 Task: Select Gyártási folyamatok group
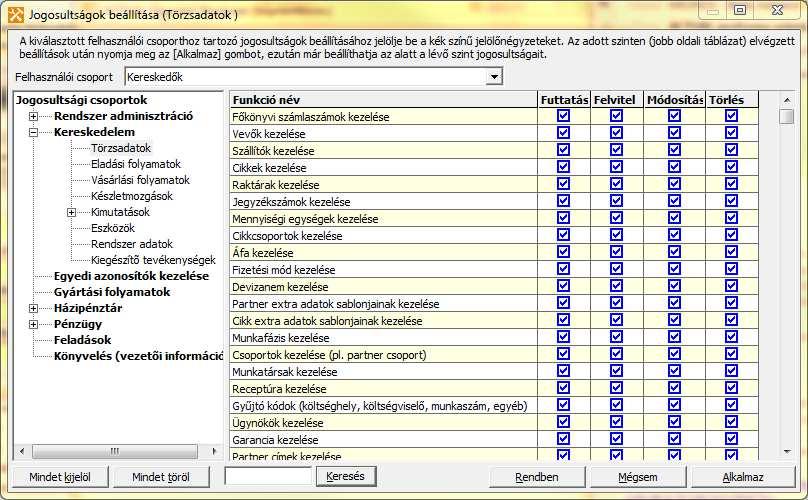(x=112, y=292)
